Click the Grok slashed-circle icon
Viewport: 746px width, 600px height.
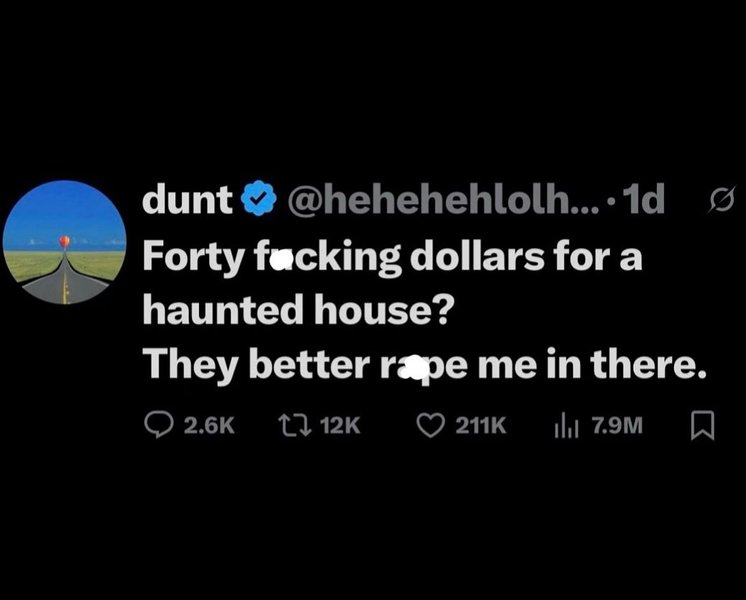pyautogui.click(x=722, y=199)
